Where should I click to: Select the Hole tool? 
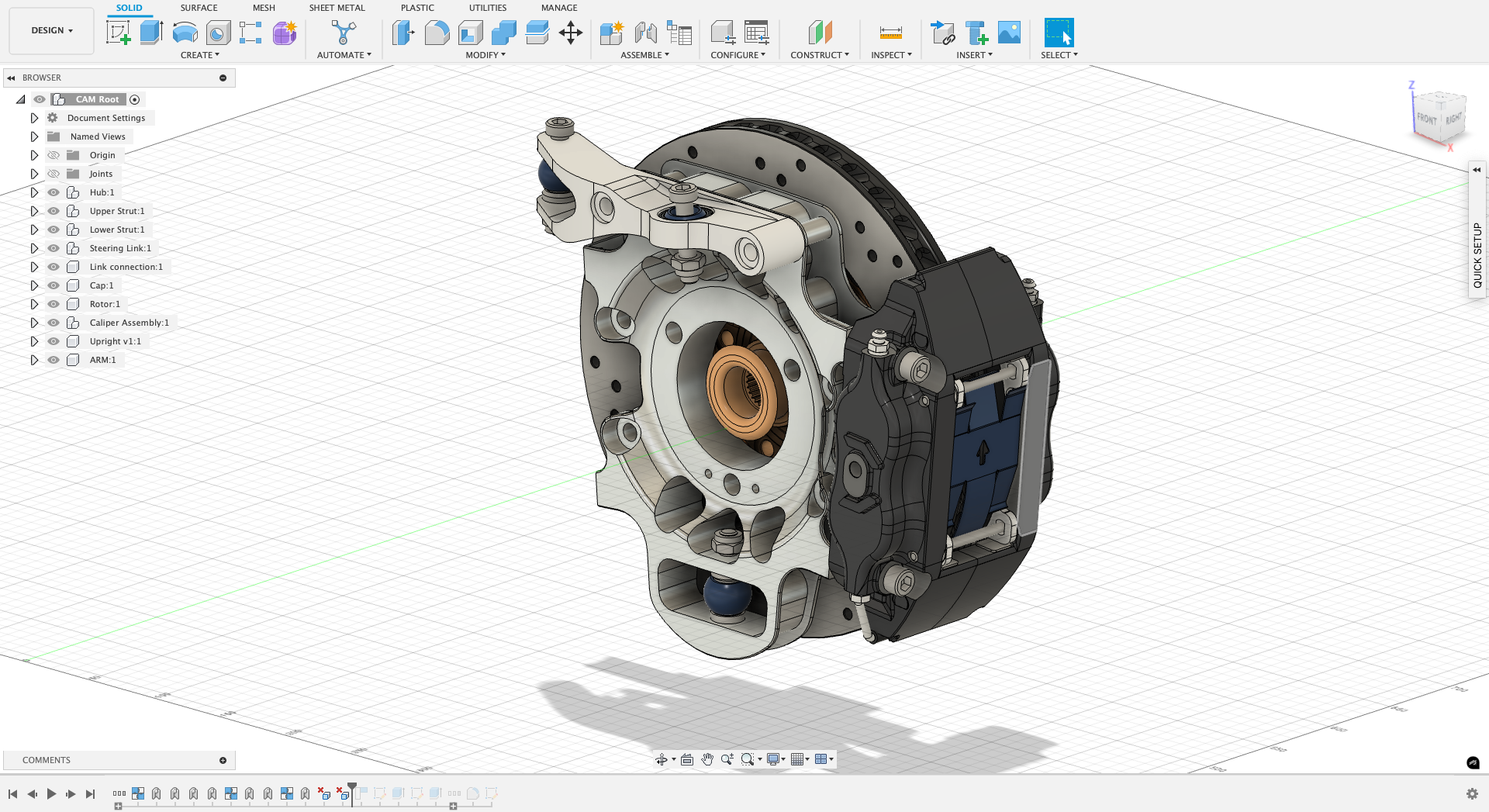coord(218,33)
